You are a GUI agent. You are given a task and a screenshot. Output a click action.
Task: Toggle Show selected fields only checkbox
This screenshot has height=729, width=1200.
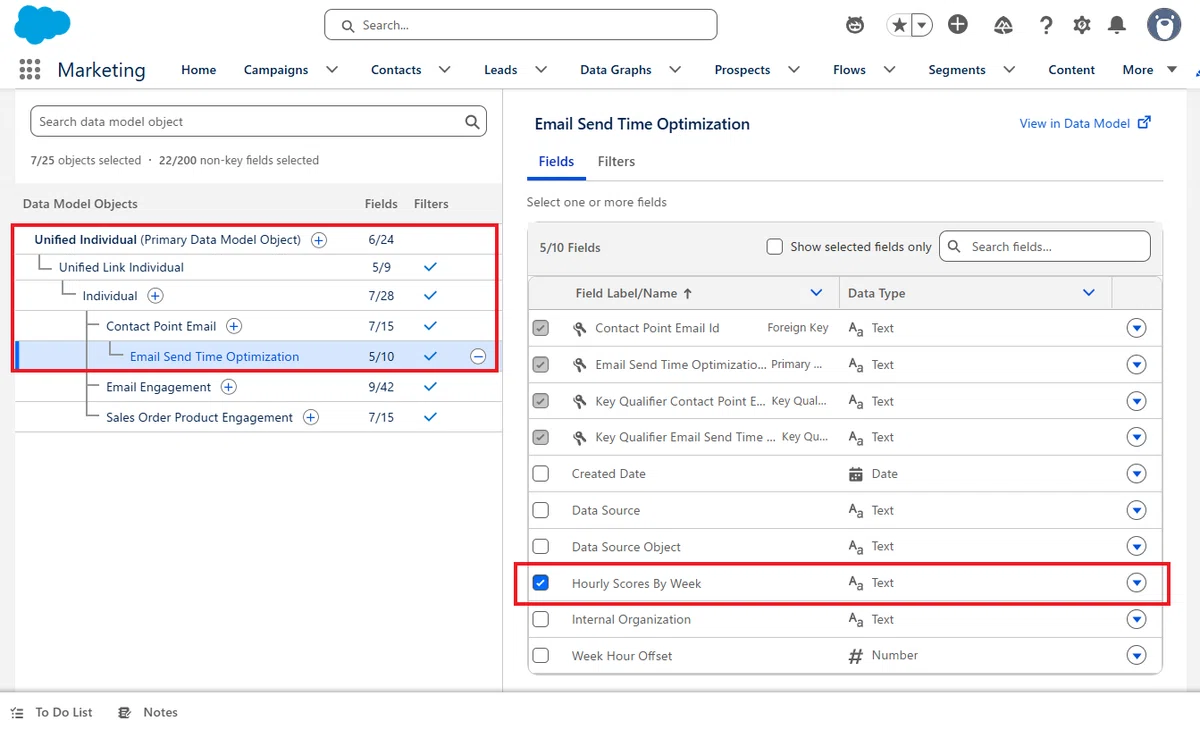coord(774,246)
